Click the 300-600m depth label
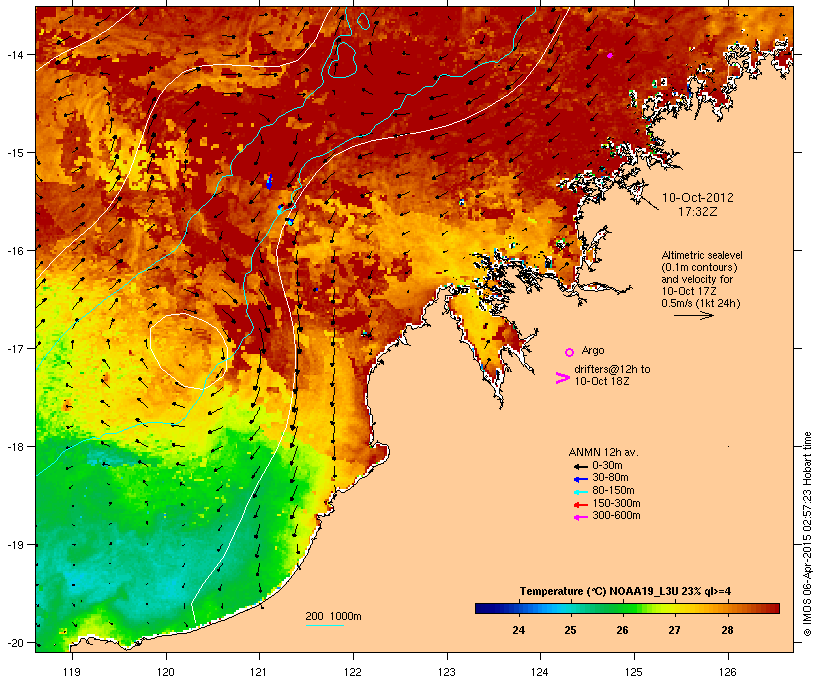This screenshot has height=680, width=820. (616, 516)
